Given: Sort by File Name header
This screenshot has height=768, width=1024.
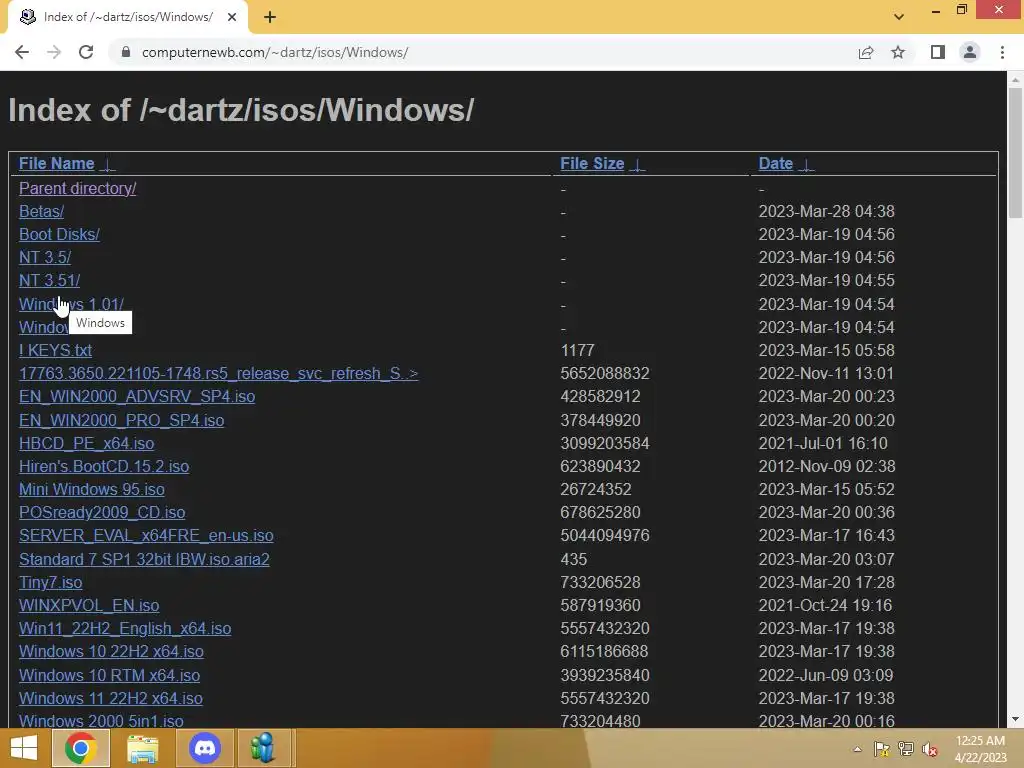Looking at the screenshot, I should [57, 163].
